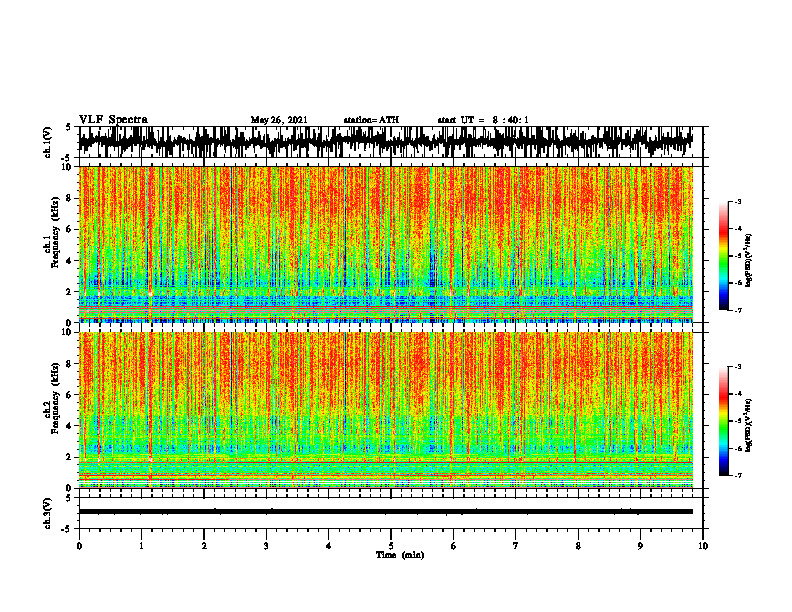Click time axis tick label "8"

click(x=578, y=546)
